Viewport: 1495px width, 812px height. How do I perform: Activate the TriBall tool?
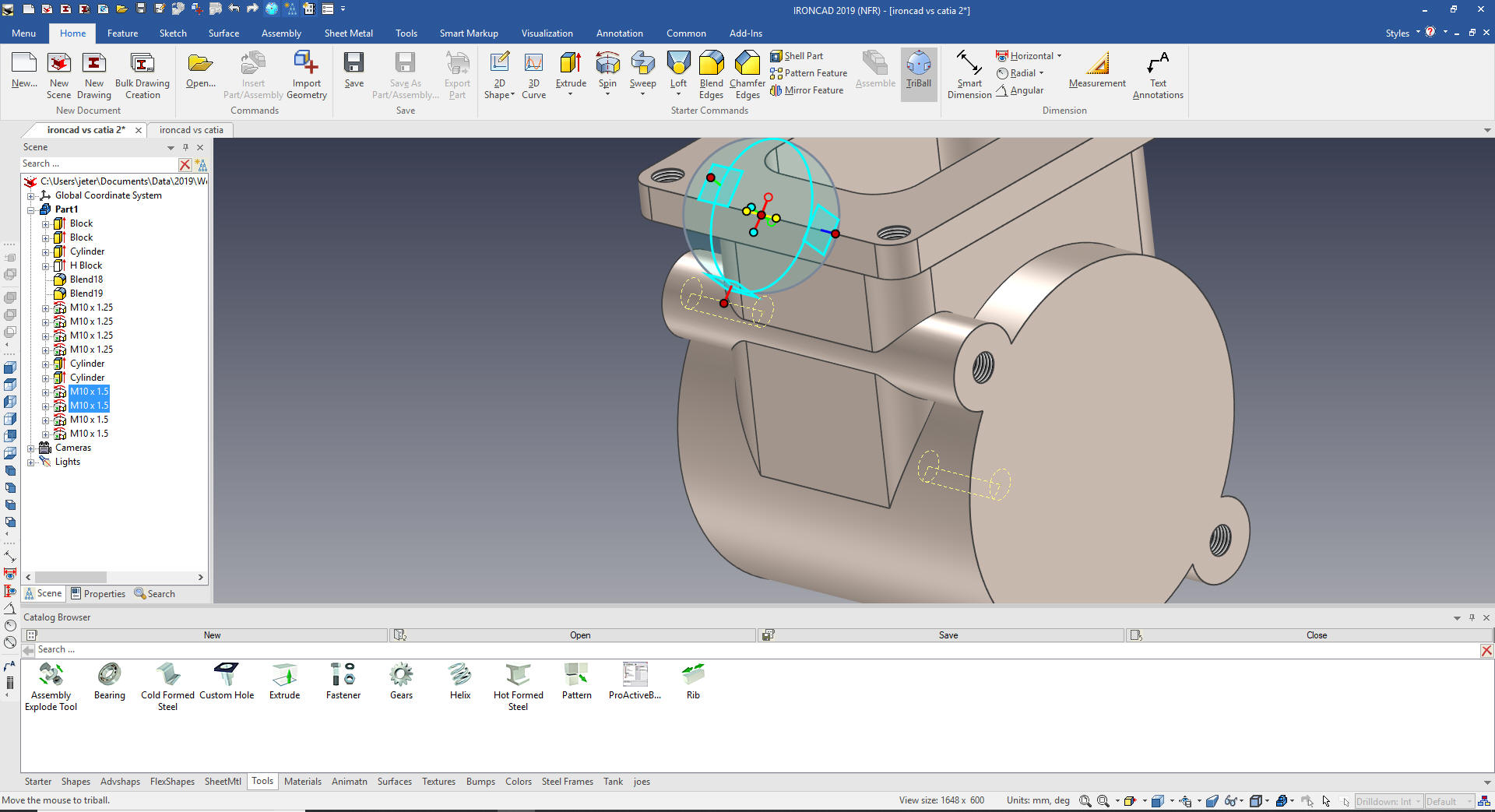tap(918, 70)
